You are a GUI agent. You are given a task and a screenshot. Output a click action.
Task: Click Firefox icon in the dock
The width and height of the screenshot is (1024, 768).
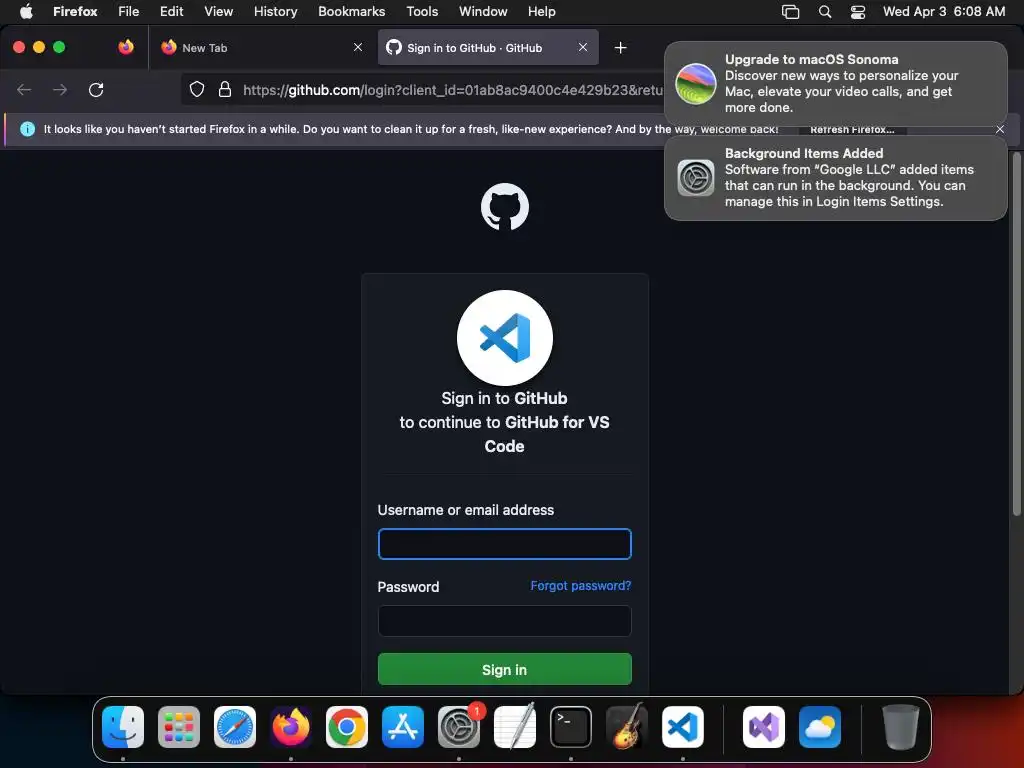click(x=291, y=727)
